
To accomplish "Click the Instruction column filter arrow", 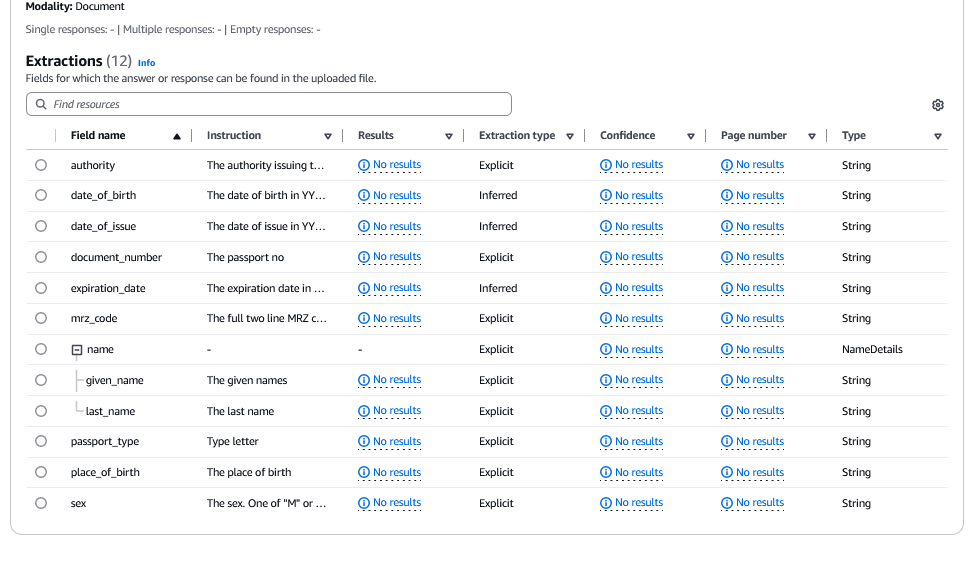I will [x=328, y=136].
